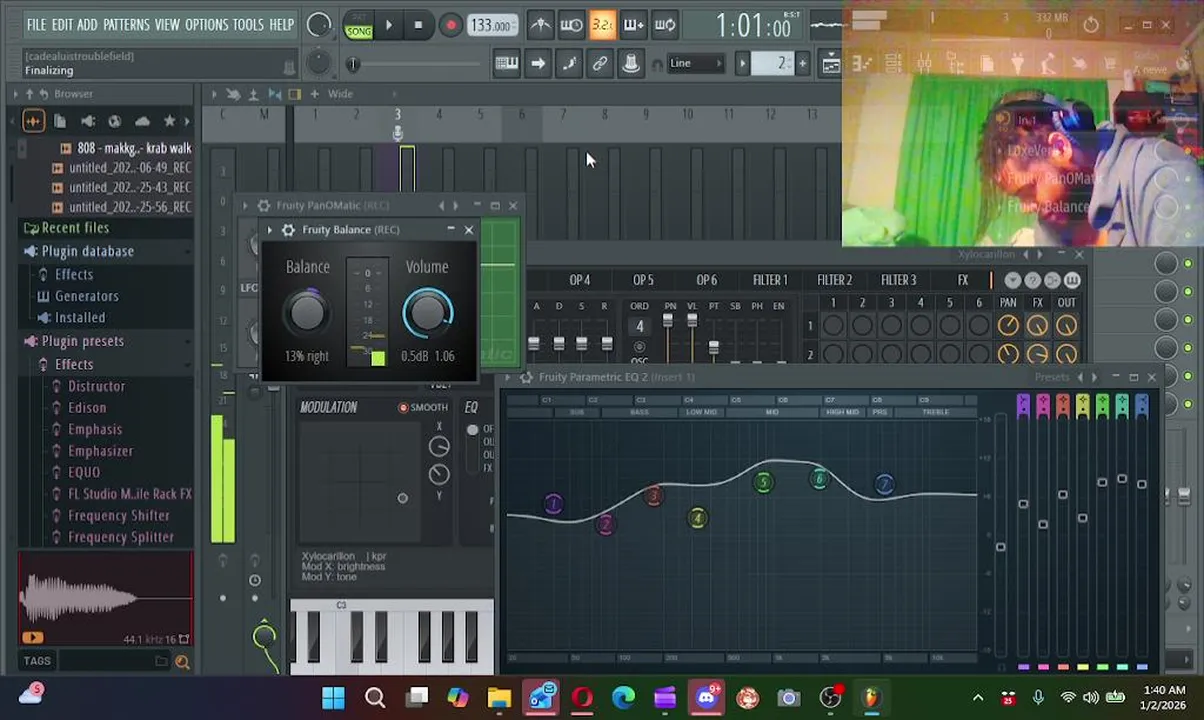Screen dimensions: 1204x720
Task: Select Distructor preset folder
Action: 96,387
